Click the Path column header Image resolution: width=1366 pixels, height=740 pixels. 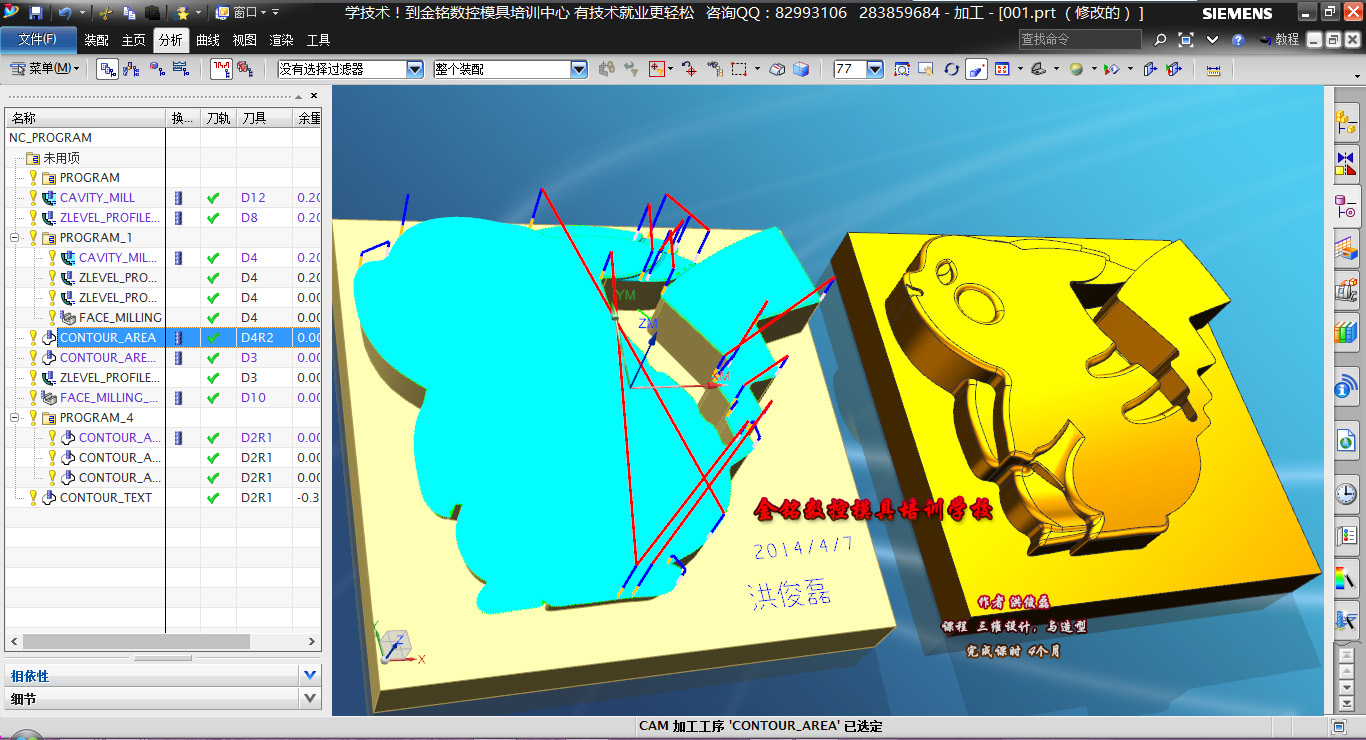coord(218,118)
